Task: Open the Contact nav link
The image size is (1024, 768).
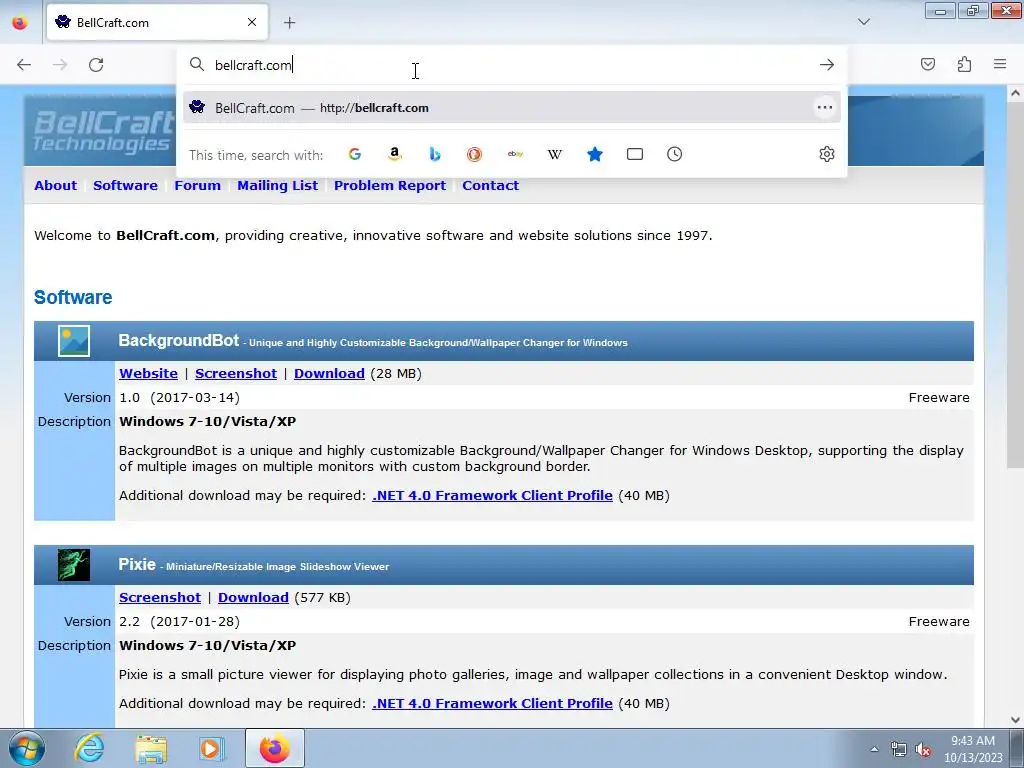Action: (x=490, y=185)
